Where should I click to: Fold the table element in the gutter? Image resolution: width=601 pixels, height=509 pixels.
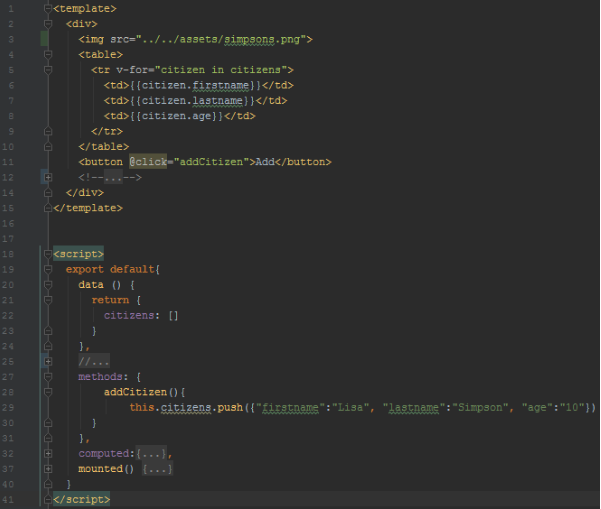[x=47, y=54]
